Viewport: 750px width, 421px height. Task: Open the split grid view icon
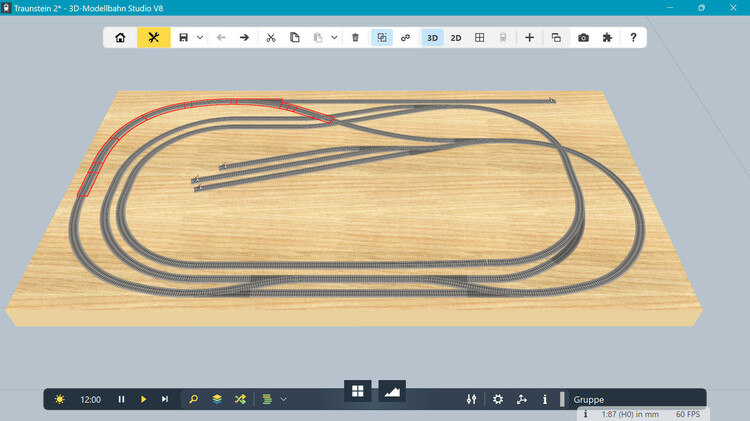pyautogui.click(x=480, y=37)
